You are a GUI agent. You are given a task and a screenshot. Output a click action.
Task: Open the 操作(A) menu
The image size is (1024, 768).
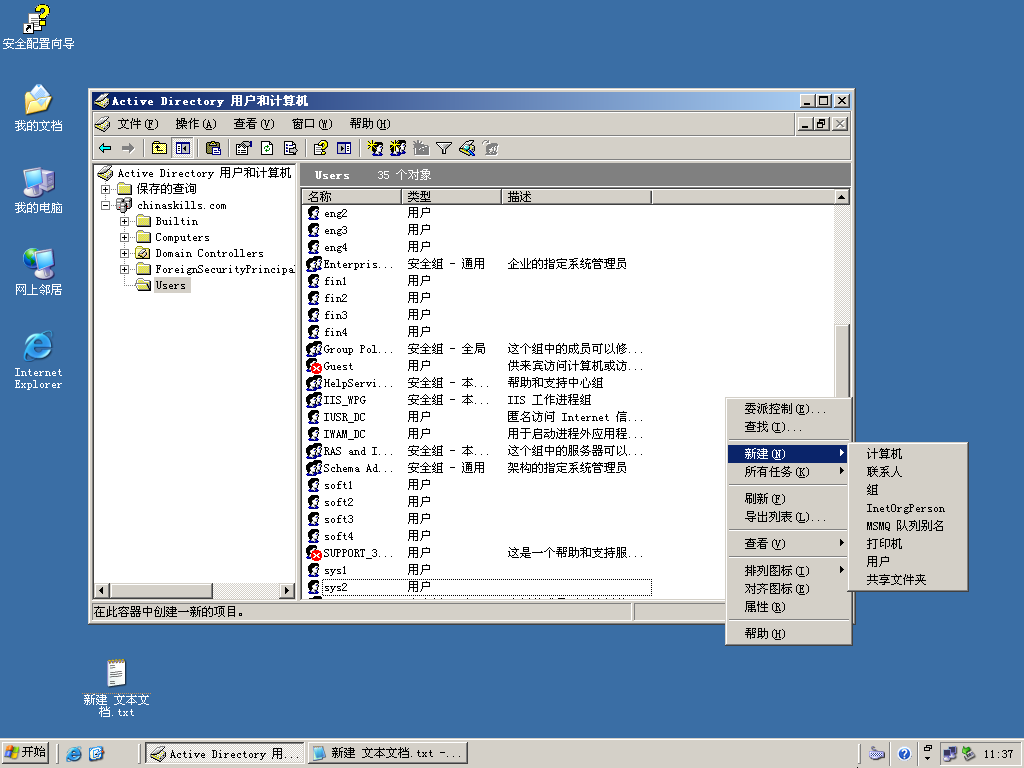coord(195,124)
